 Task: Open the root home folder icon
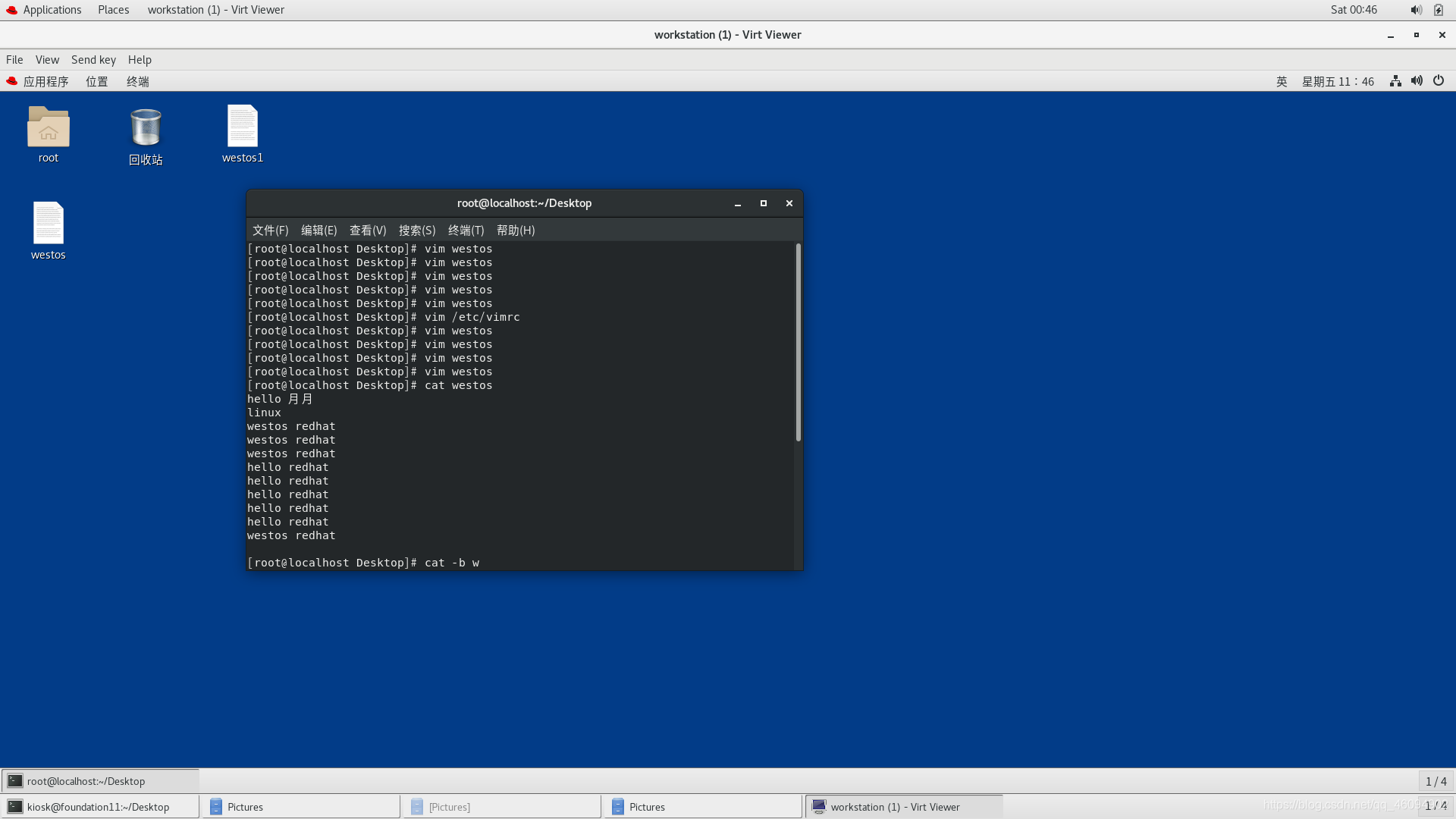[48, 127]
